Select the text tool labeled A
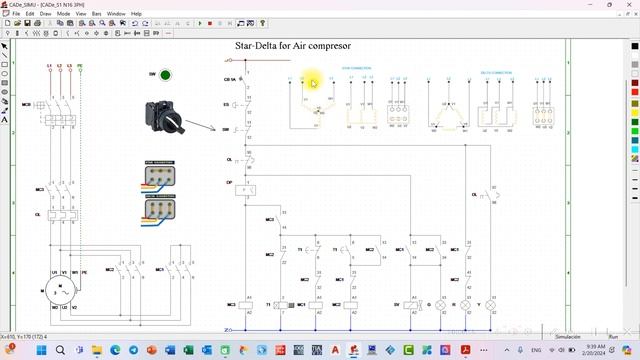The height and width of the screenshot is (360, 640). [4, 120]
